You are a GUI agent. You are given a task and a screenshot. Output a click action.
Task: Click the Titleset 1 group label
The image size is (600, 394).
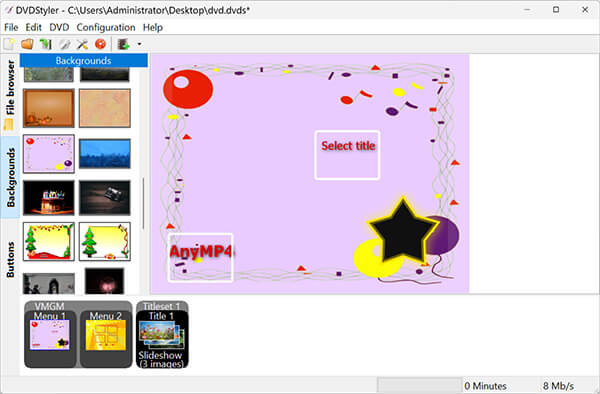(161, 306)
